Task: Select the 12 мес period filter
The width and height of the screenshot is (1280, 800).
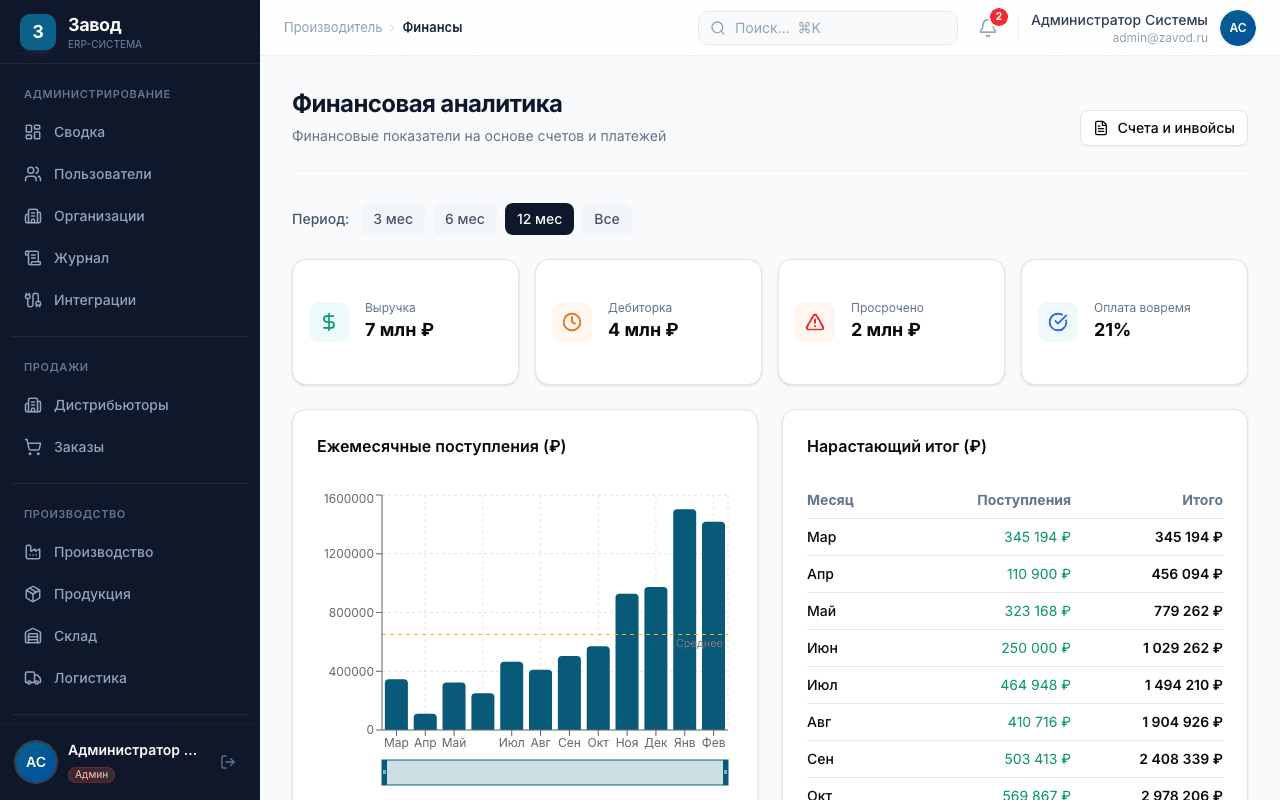Action: 539,219
